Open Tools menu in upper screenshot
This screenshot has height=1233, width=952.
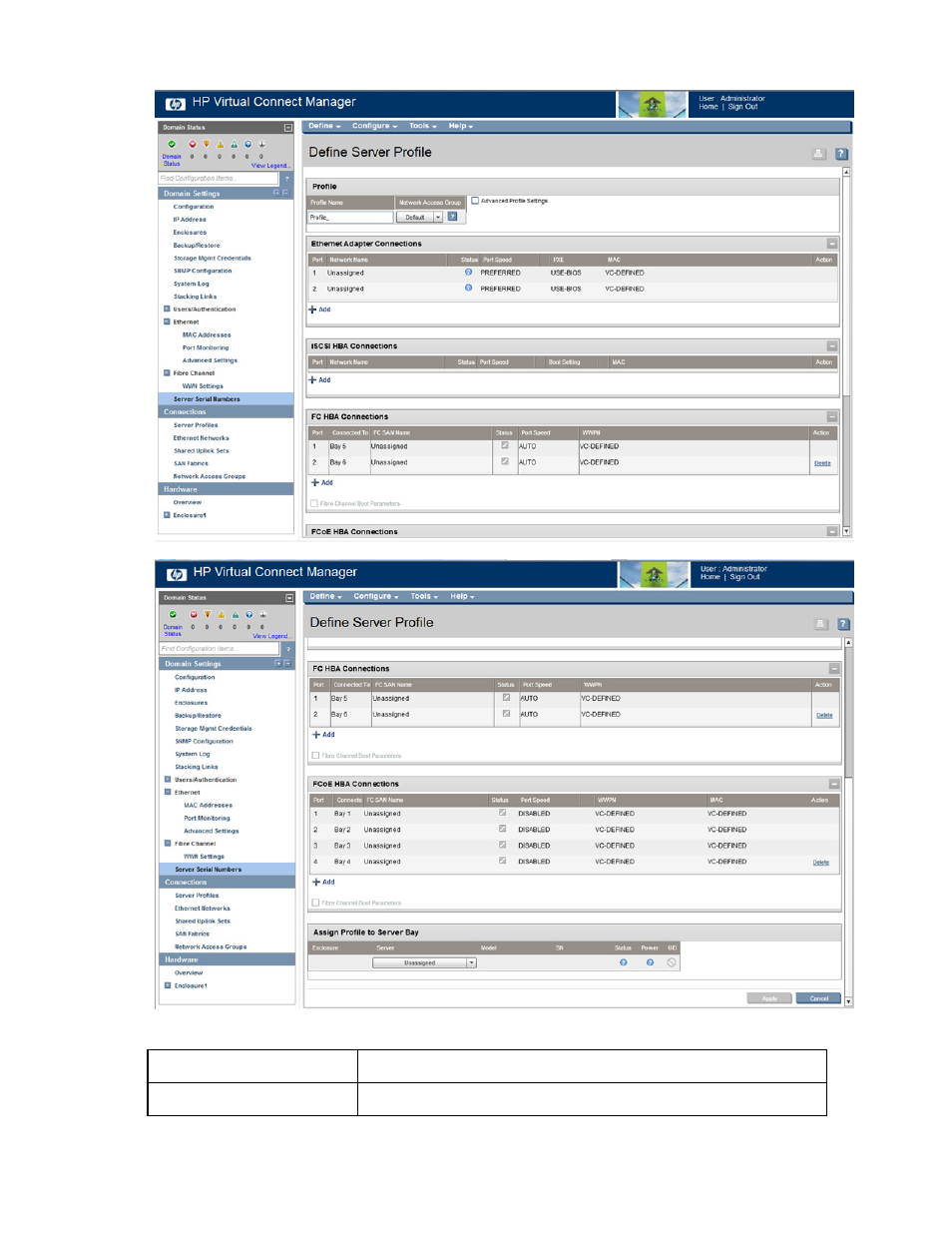[x=423, y=126]
